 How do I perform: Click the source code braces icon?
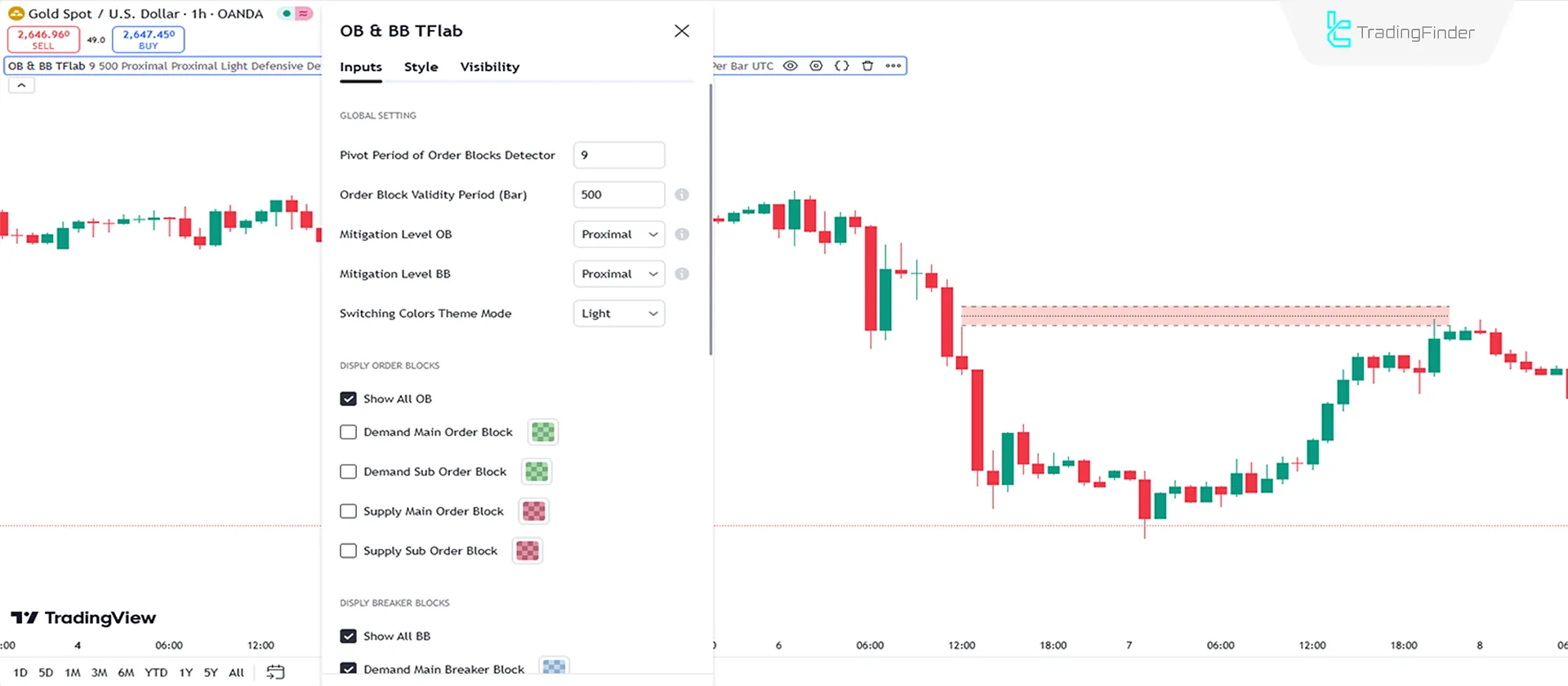click(842, 65)
